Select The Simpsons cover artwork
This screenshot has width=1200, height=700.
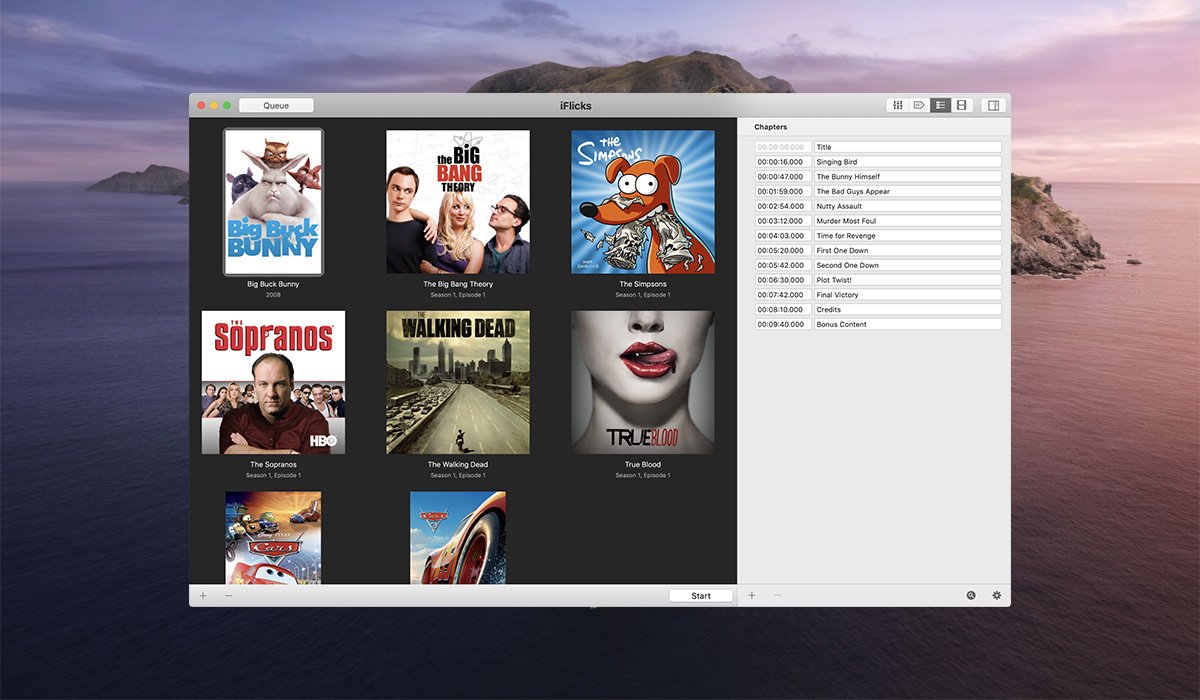[x=643, y=201]
